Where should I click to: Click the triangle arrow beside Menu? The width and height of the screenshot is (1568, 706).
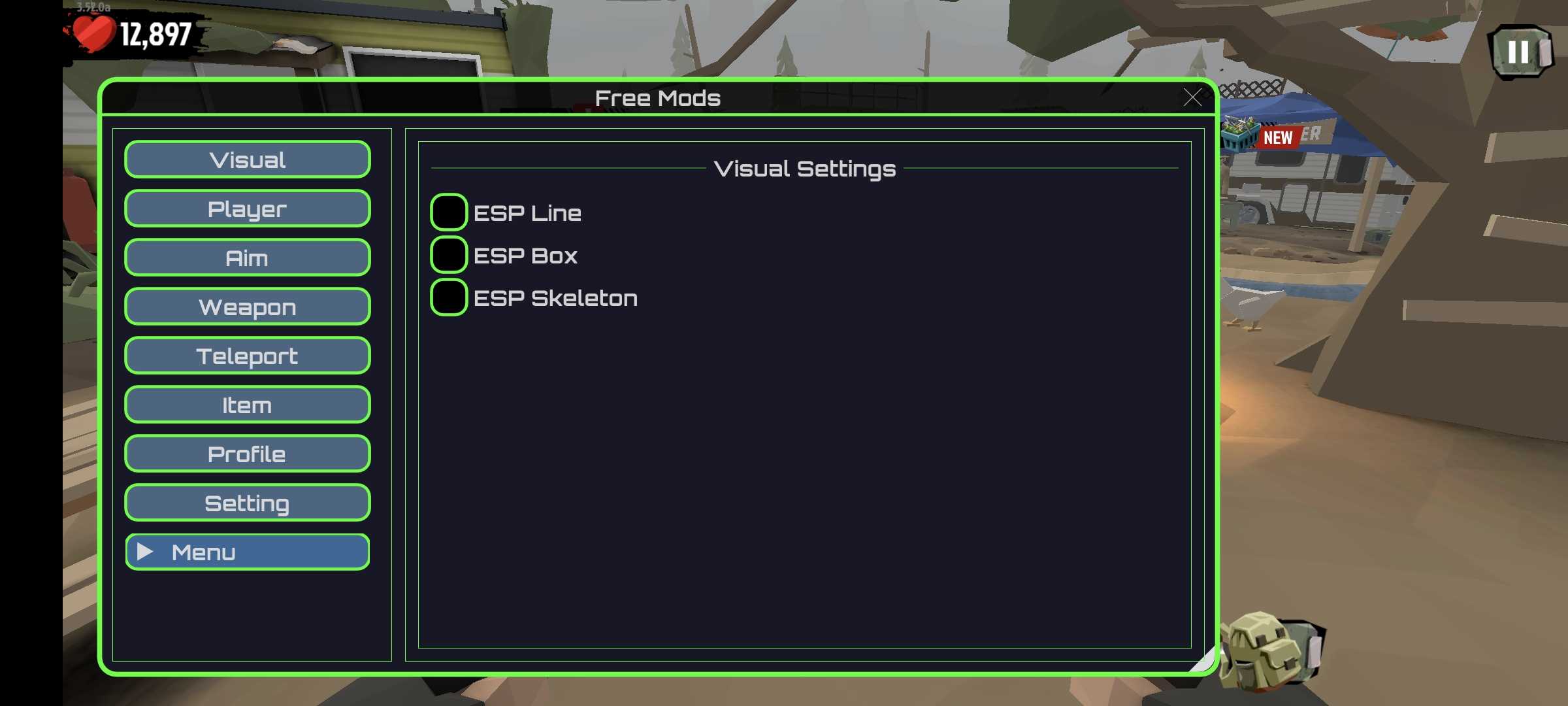(x=145, y=552)
